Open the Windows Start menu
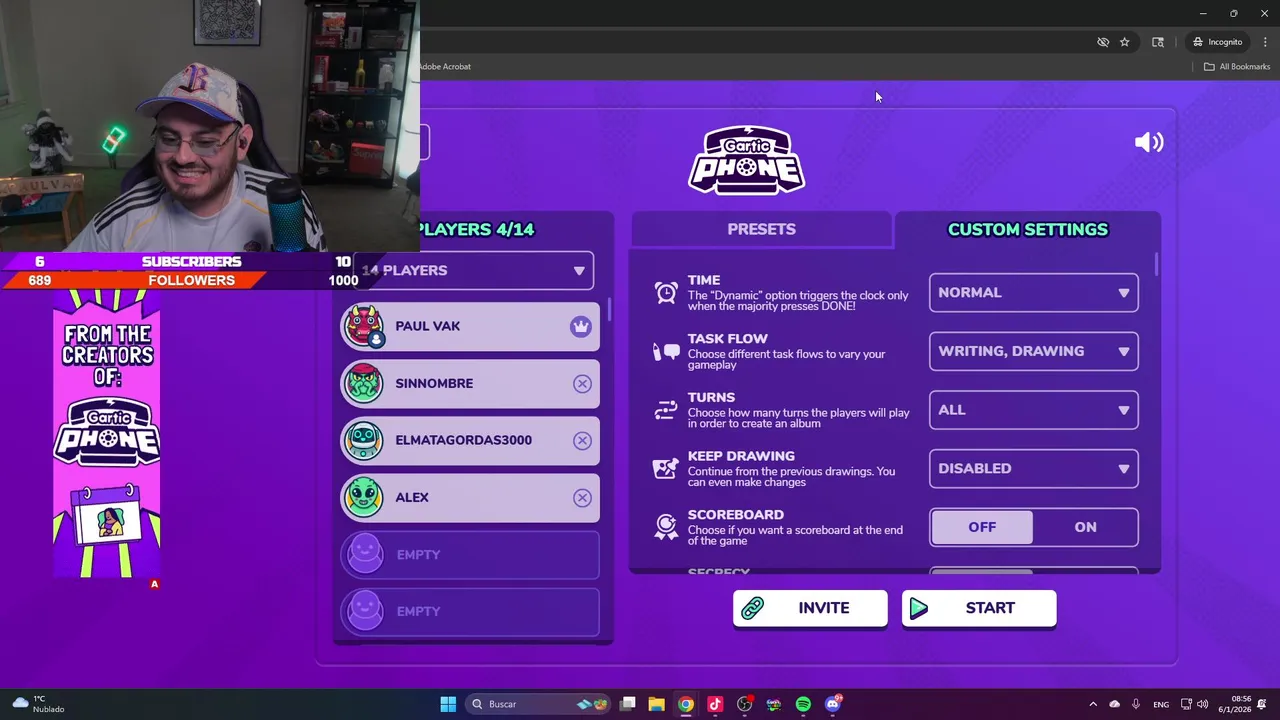 (x=448, y=704)
